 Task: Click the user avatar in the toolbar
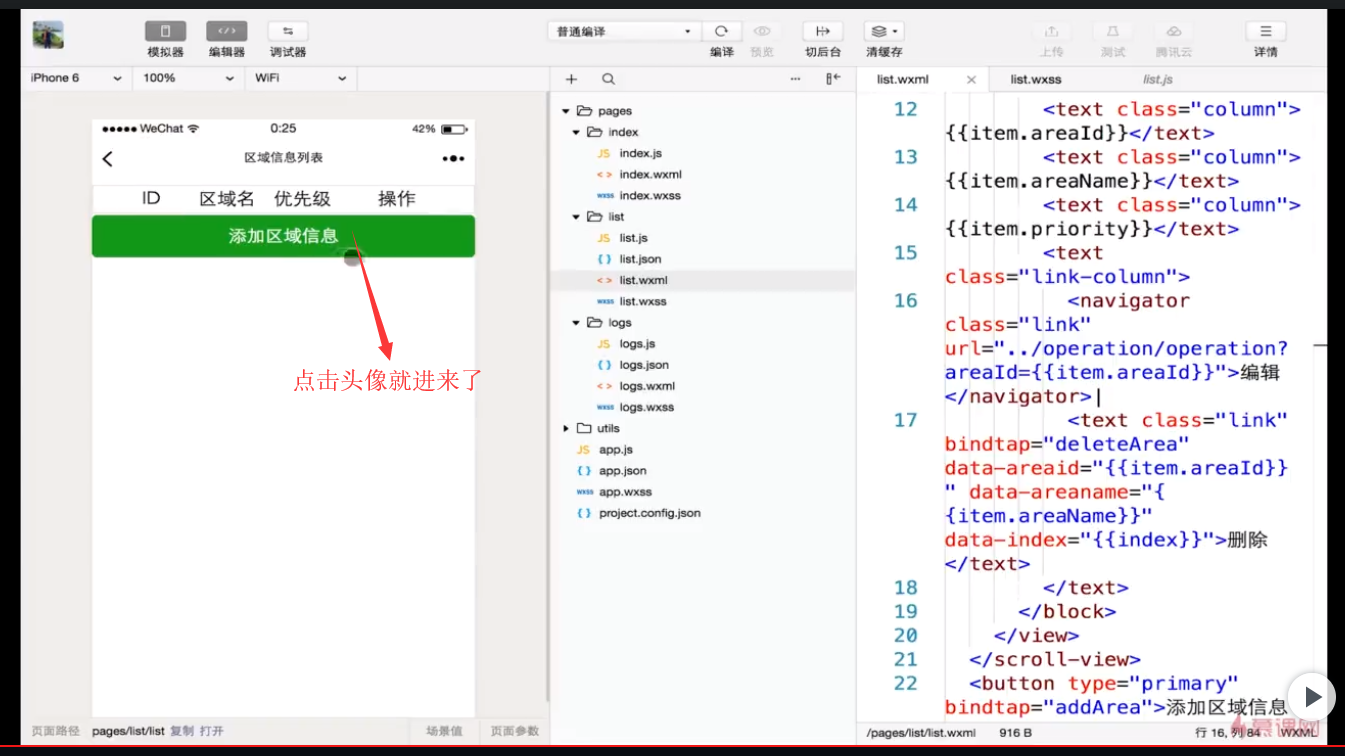click(x=48, y=36)
